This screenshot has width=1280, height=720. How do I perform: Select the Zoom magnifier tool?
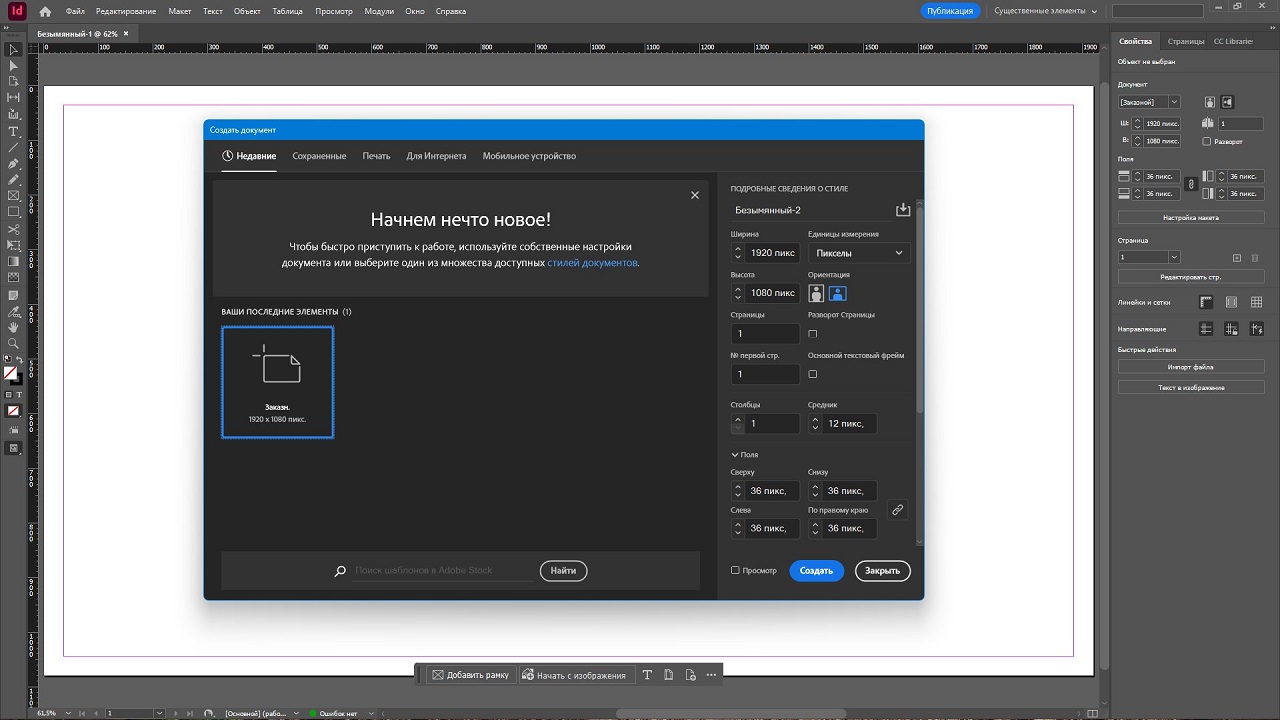tap(13, 343)
